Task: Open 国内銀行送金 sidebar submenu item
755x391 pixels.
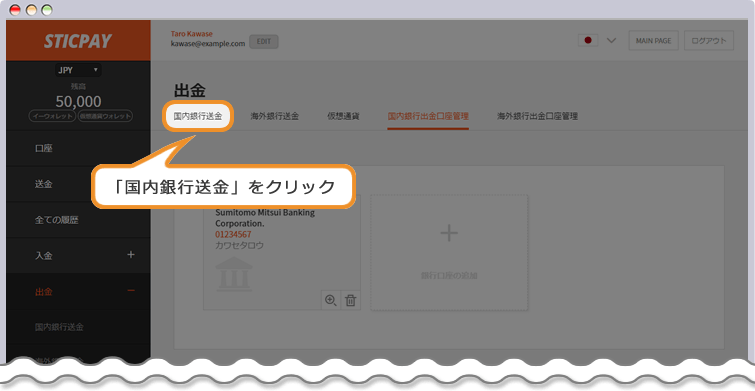Action: click(x=59, y=327)
